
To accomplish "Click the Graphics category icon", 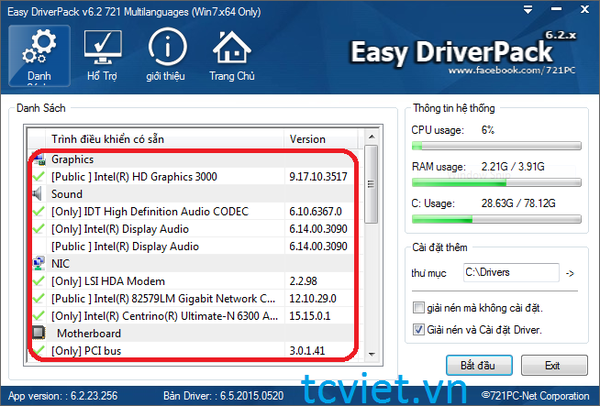I will click(39, 159).
